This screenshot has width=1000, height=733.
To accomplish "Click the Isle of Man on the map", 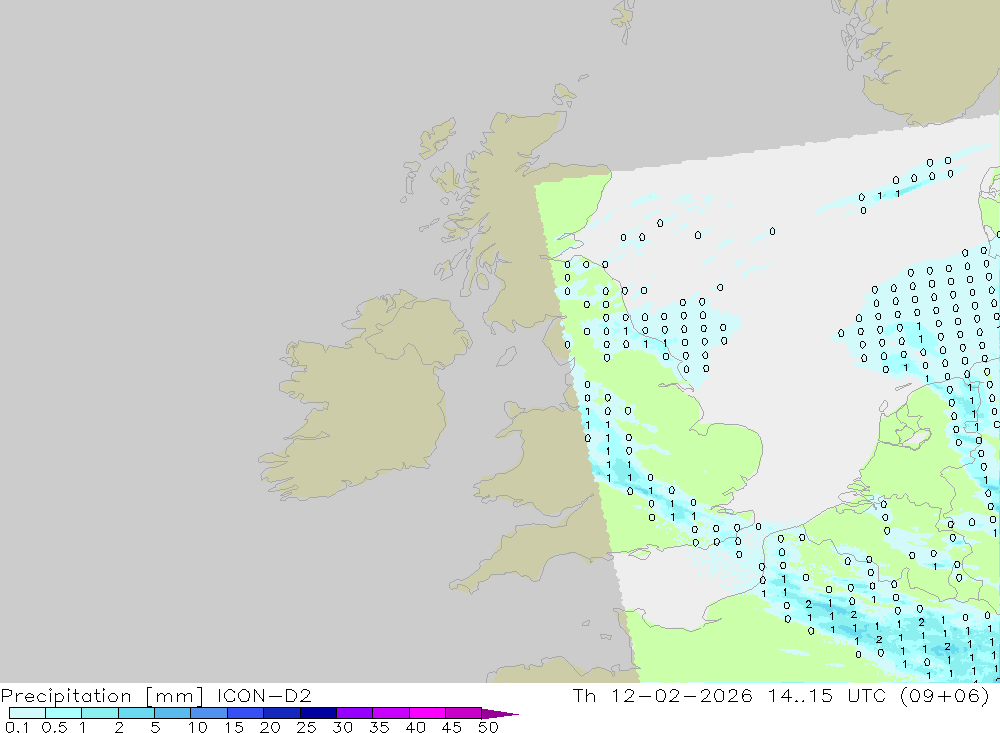I will click(x=506, y=356).
